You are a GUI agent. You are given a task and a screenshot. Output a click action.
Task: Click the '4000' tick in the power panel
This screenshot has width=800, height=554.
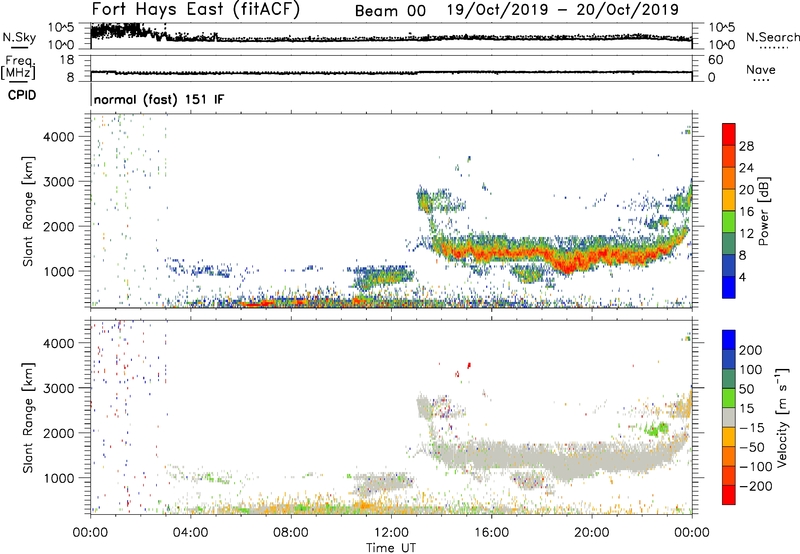[59, 137]
